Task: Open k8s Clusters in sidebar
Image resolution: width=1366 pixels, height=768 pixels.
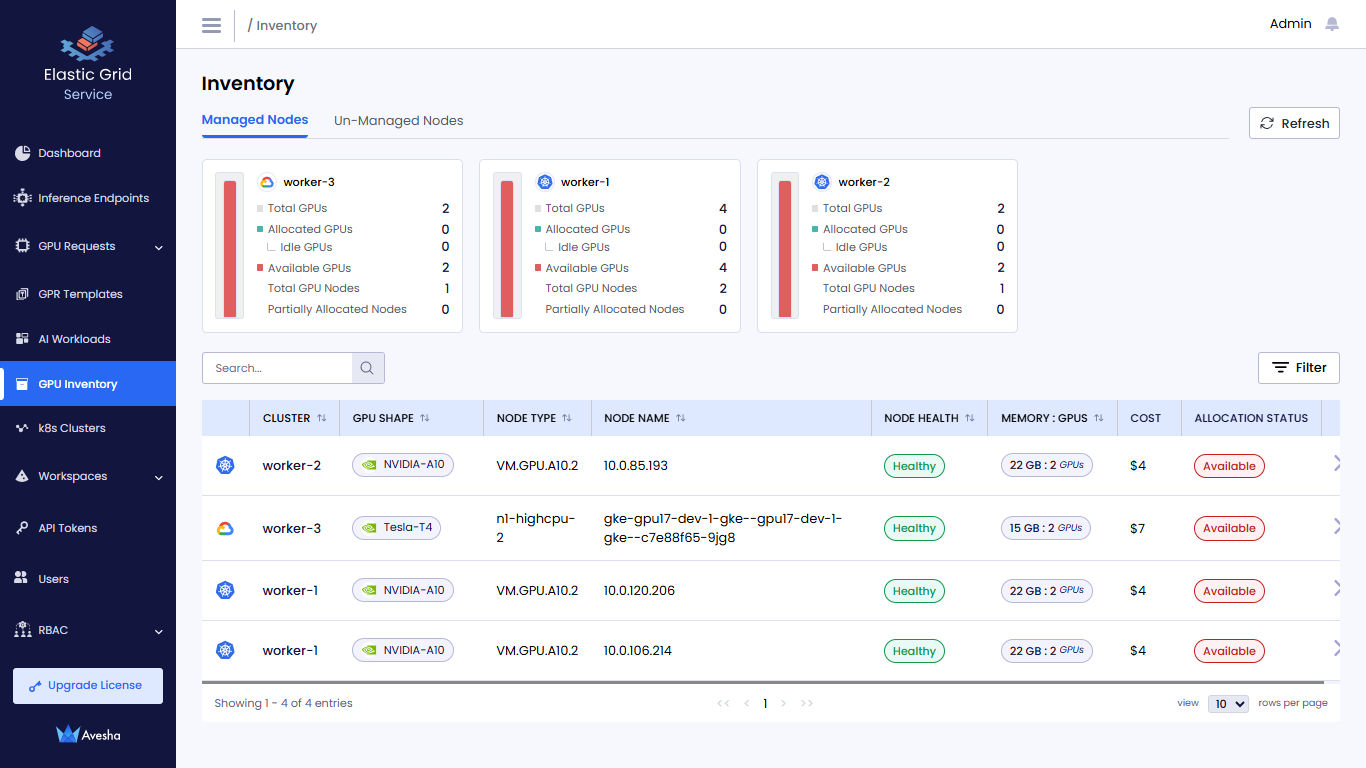Action: 71,428
